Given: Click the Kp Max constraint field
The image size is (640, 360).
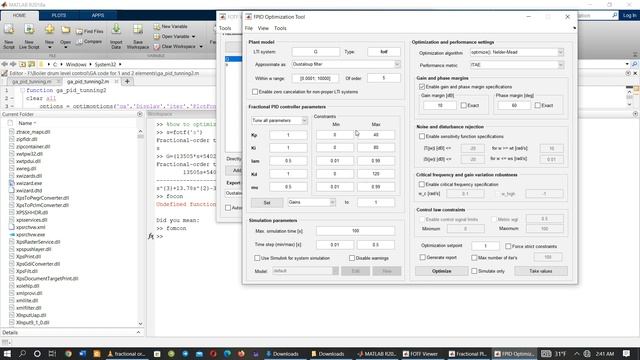Looking at the screenshot, I should 376,135.
